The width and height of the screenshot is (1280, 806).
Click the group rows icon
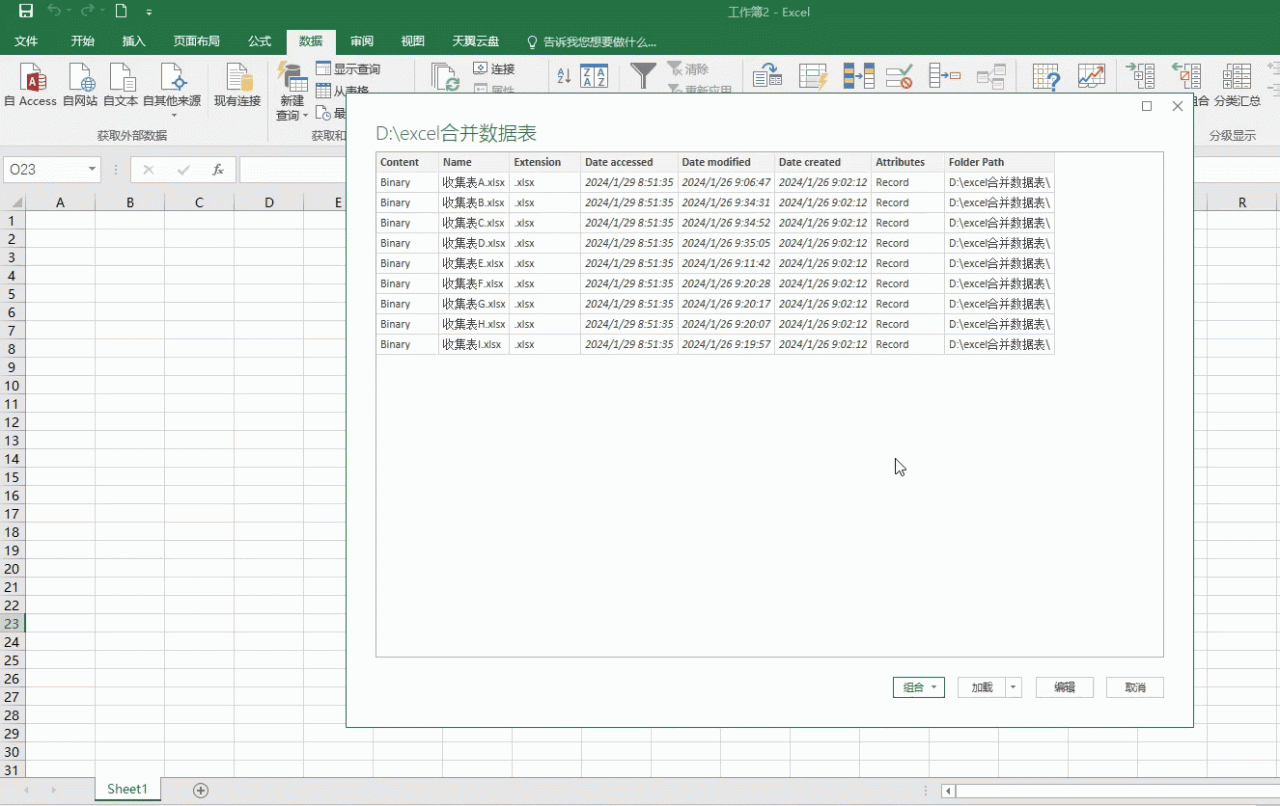[x=1140, y=76]
